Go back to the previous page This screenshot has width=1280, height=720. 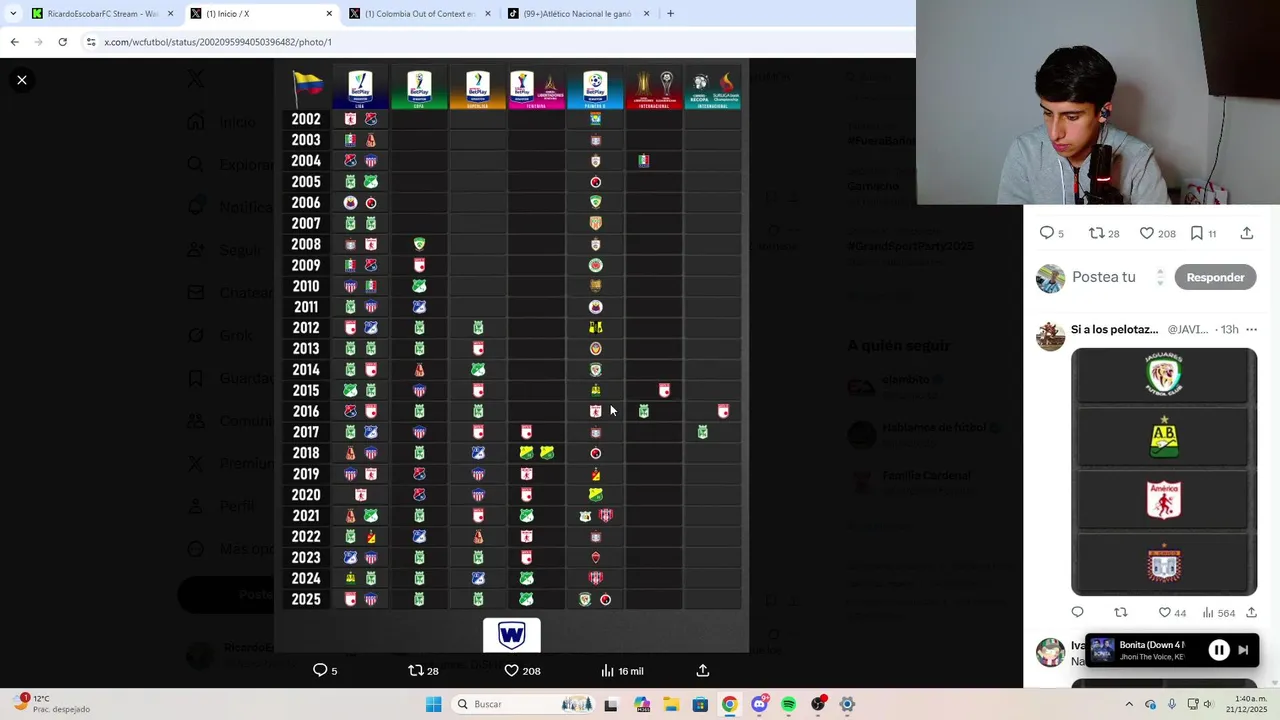point(14,42)
